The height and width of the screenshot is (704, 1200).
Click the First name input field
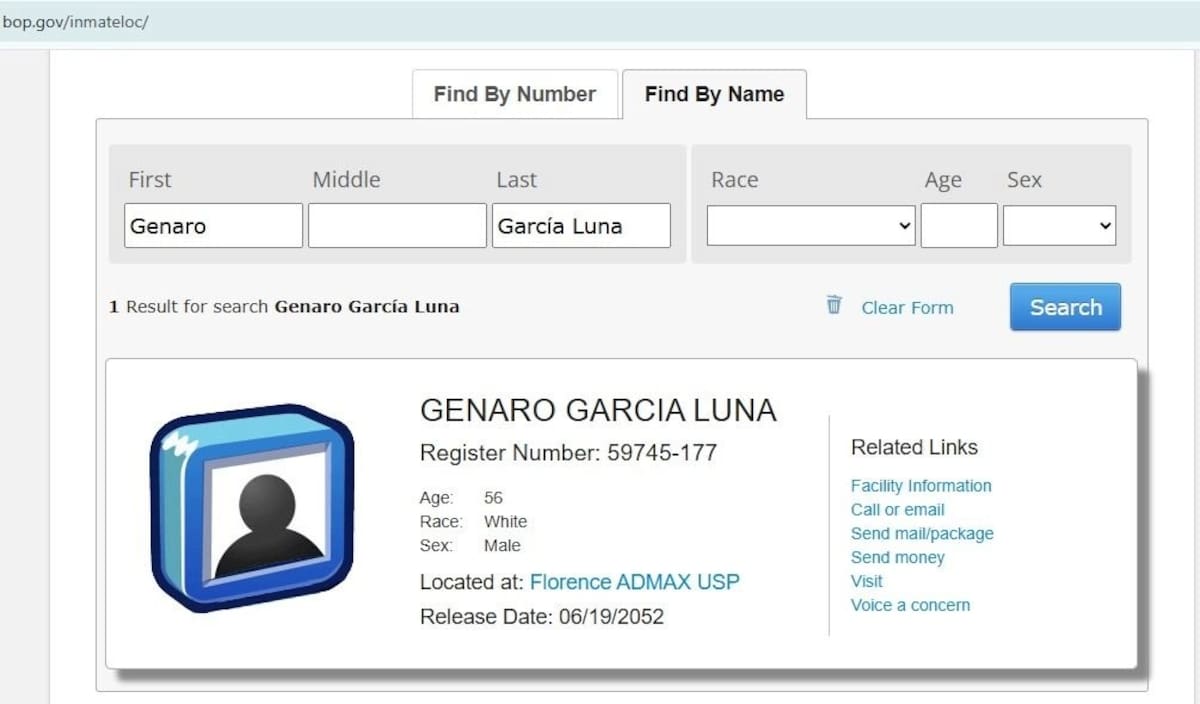tap(213, 226)
